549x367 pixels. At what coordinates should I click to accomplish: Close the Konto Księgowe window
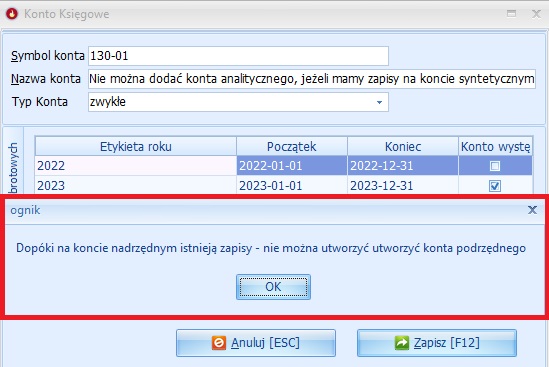coord(536,14)
